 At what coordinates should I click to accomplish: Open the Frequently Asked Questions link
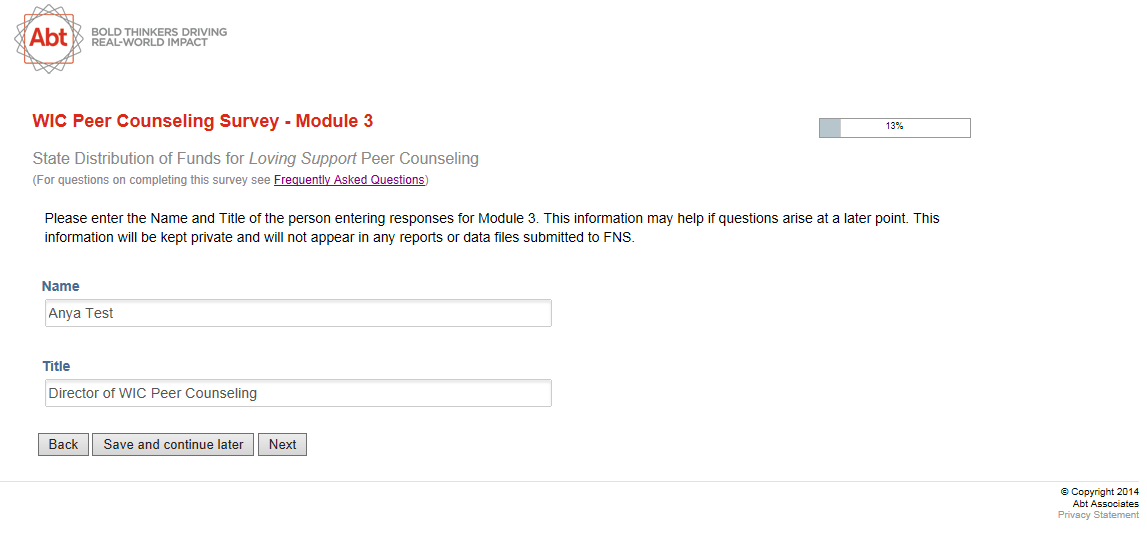[x=349, y=180]
